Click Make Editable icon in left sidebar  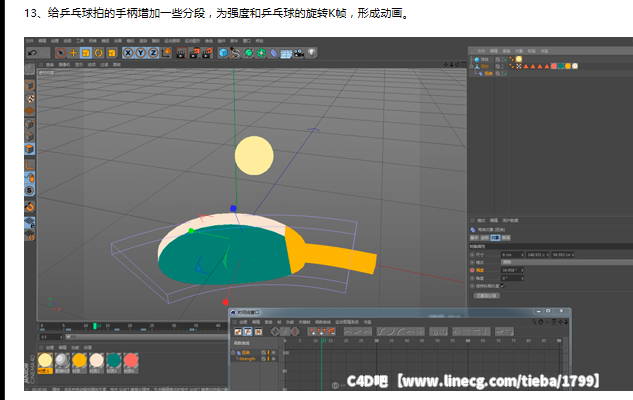(x=29, y=69)
